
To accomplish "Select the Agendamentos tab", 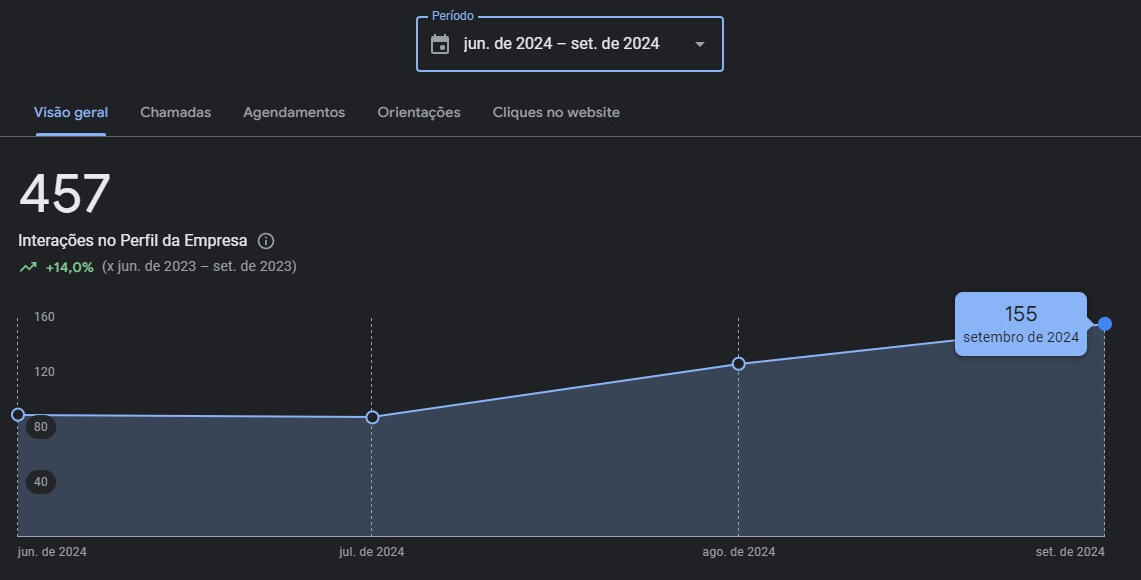I will tap(294, 113).
